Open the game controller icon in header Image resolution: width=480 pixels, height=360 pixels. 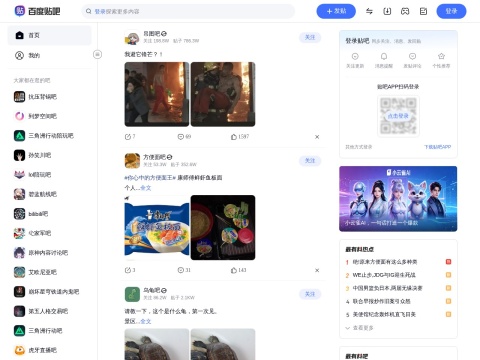[405, 11]
